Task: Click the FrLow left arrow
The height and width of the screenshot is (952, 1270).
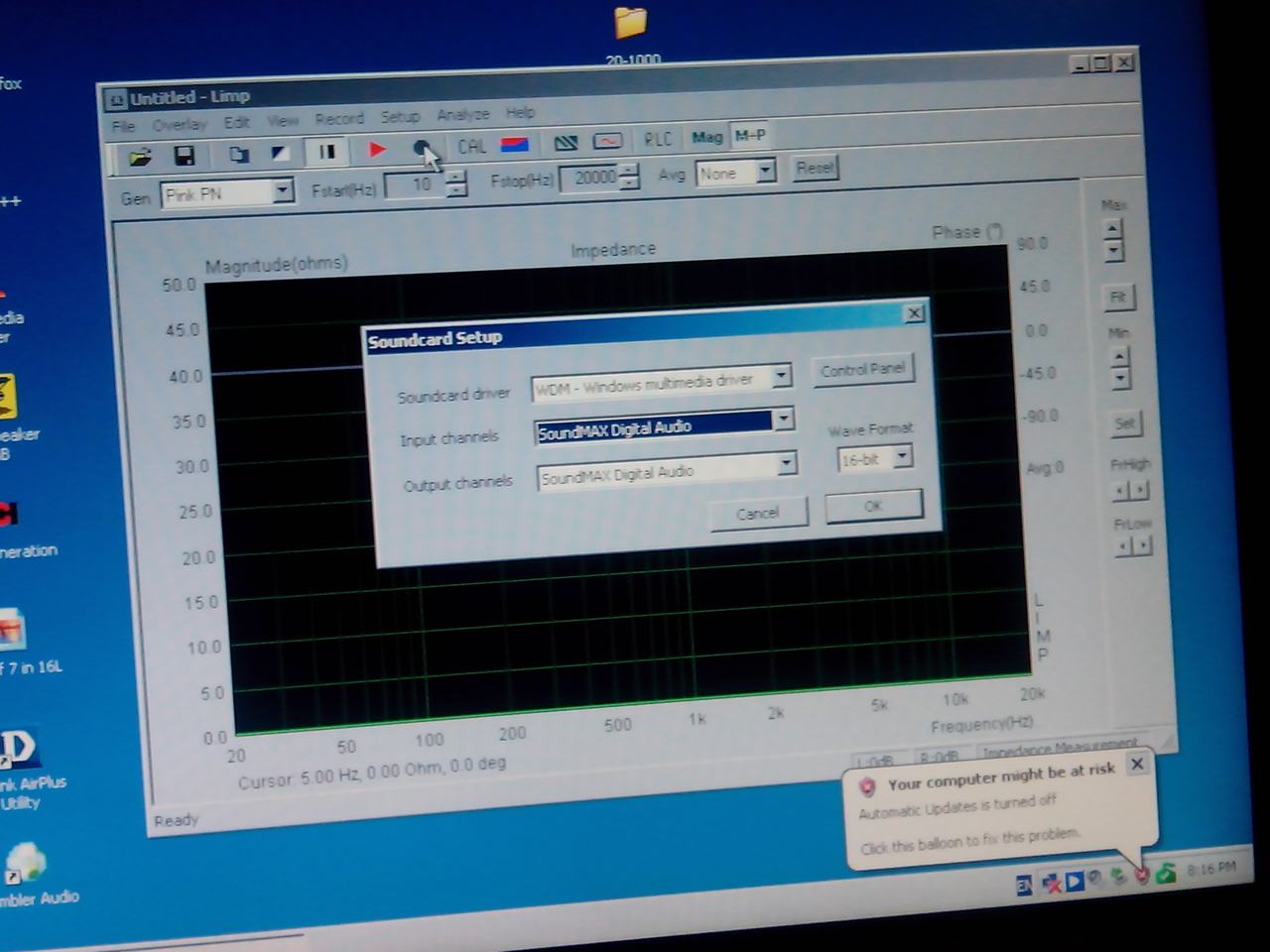Action: click(x=1124, y=547)
